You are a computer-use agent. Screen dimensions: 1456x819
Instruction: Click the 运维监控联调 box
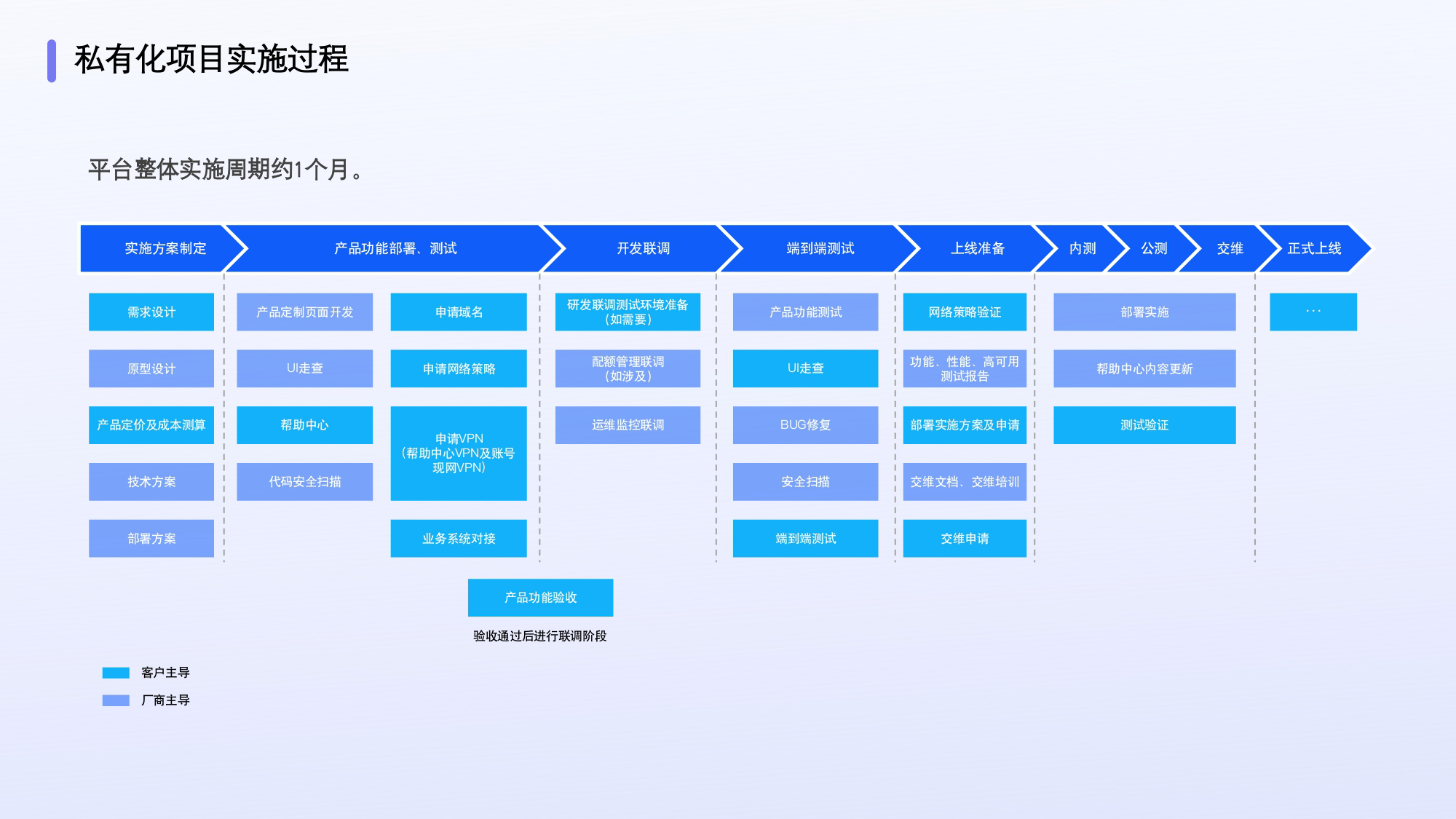tap(628, 425)
